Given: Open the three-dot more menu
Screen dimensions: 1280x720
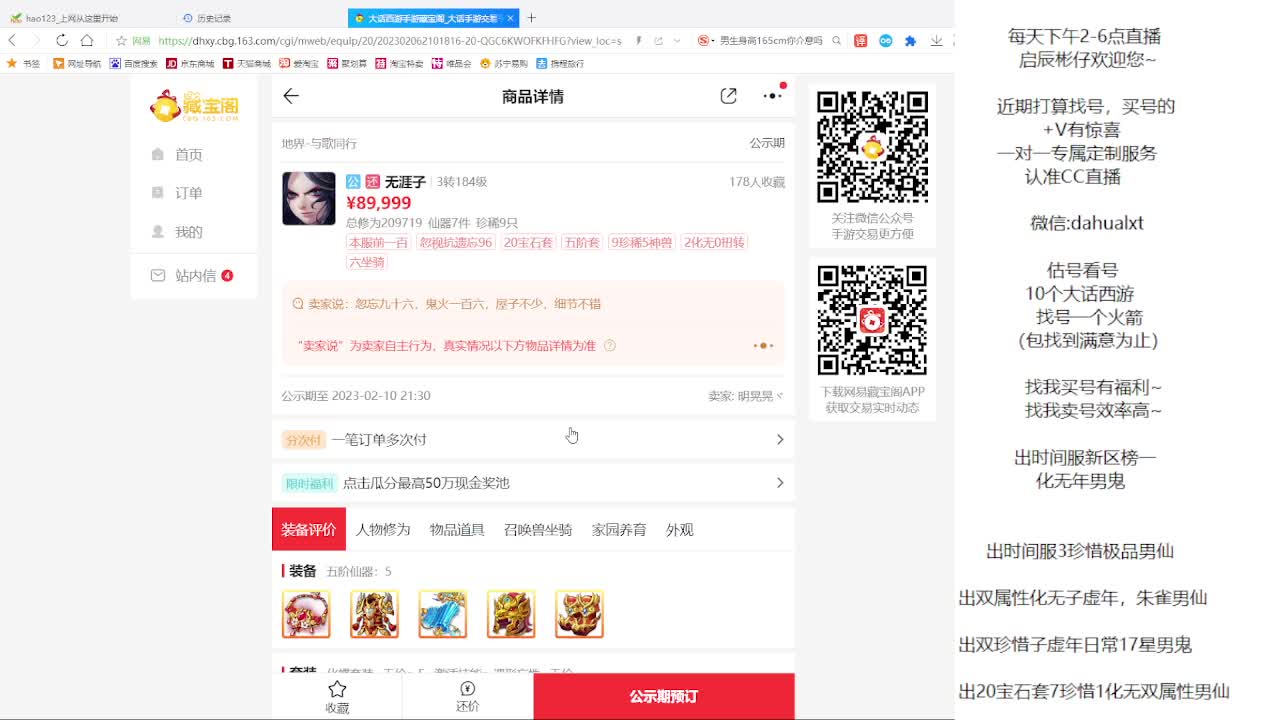Looking at the screenshot, I should tap(772, 96).
